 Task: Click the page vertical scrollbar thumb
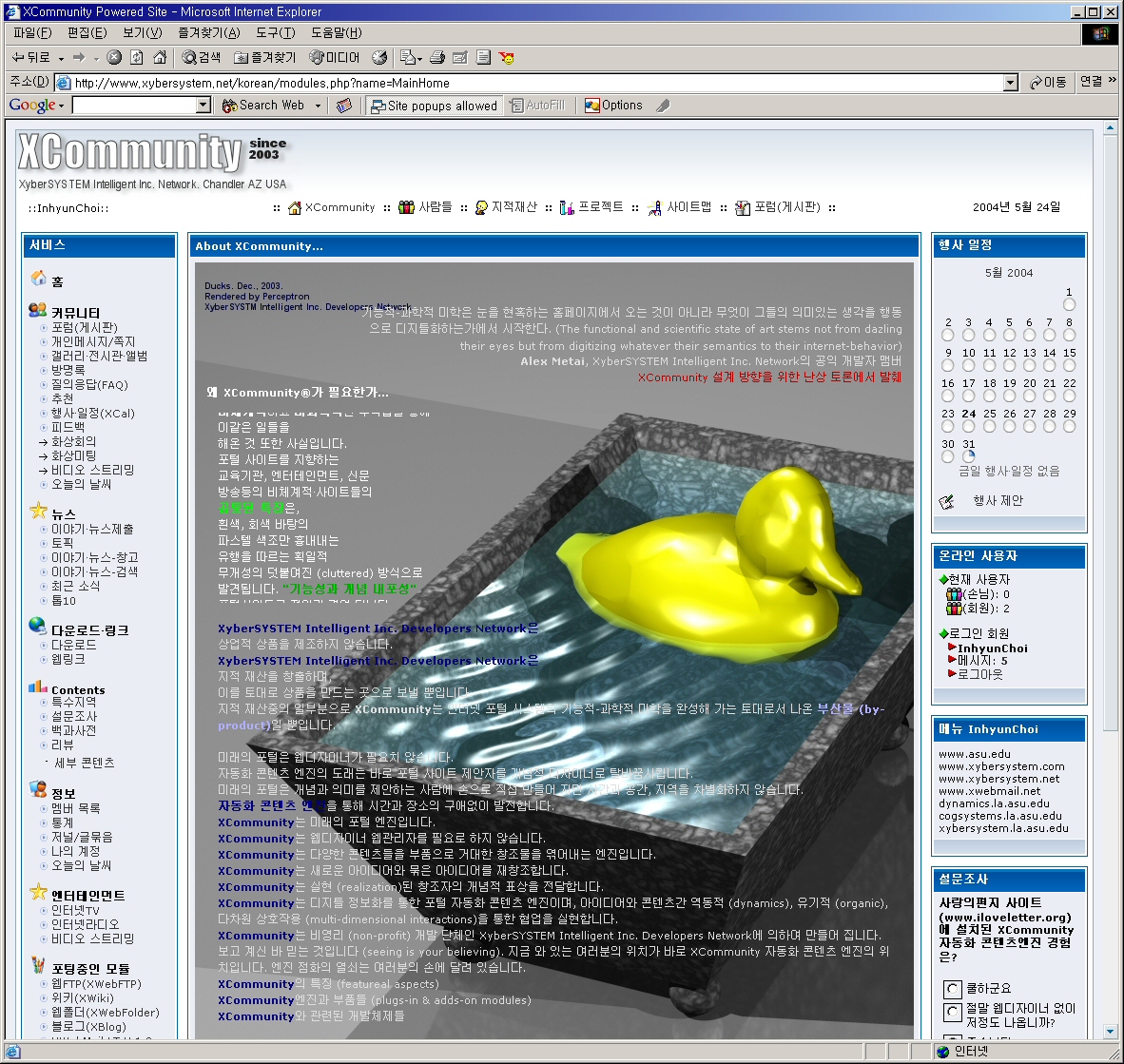point(1110,428)
